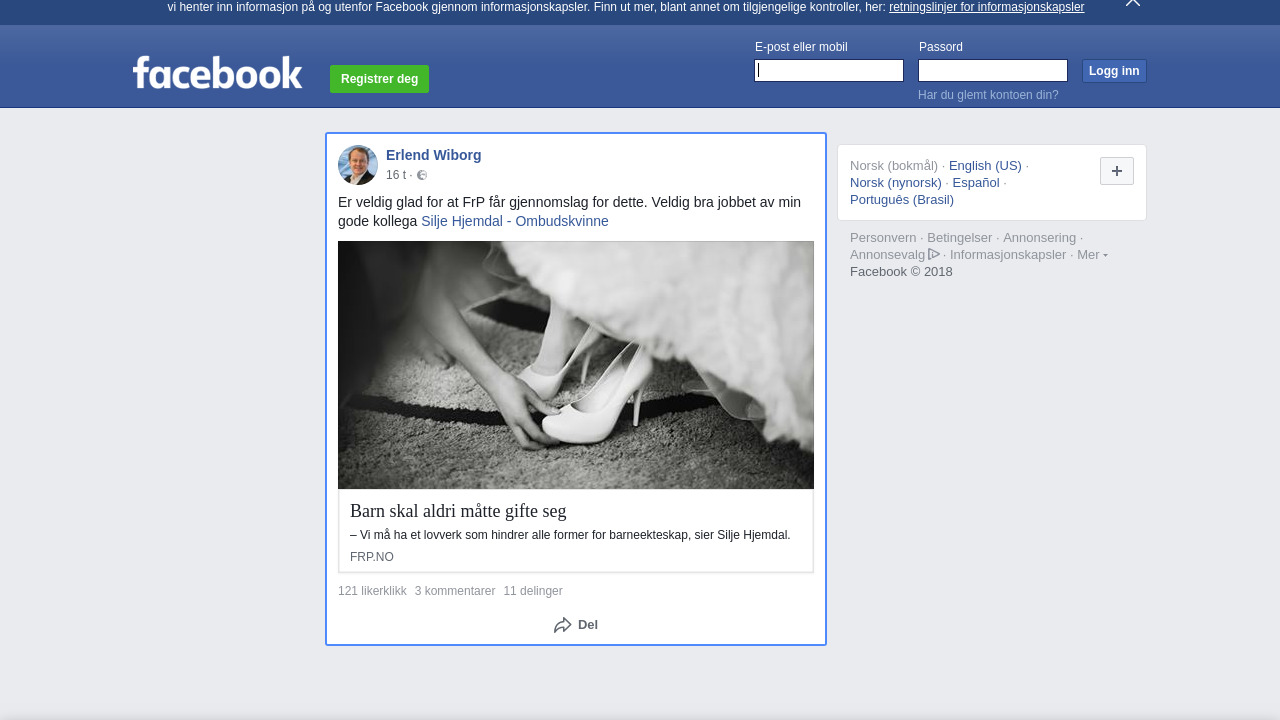Switch language to English (US)

(x=985, y=166)
